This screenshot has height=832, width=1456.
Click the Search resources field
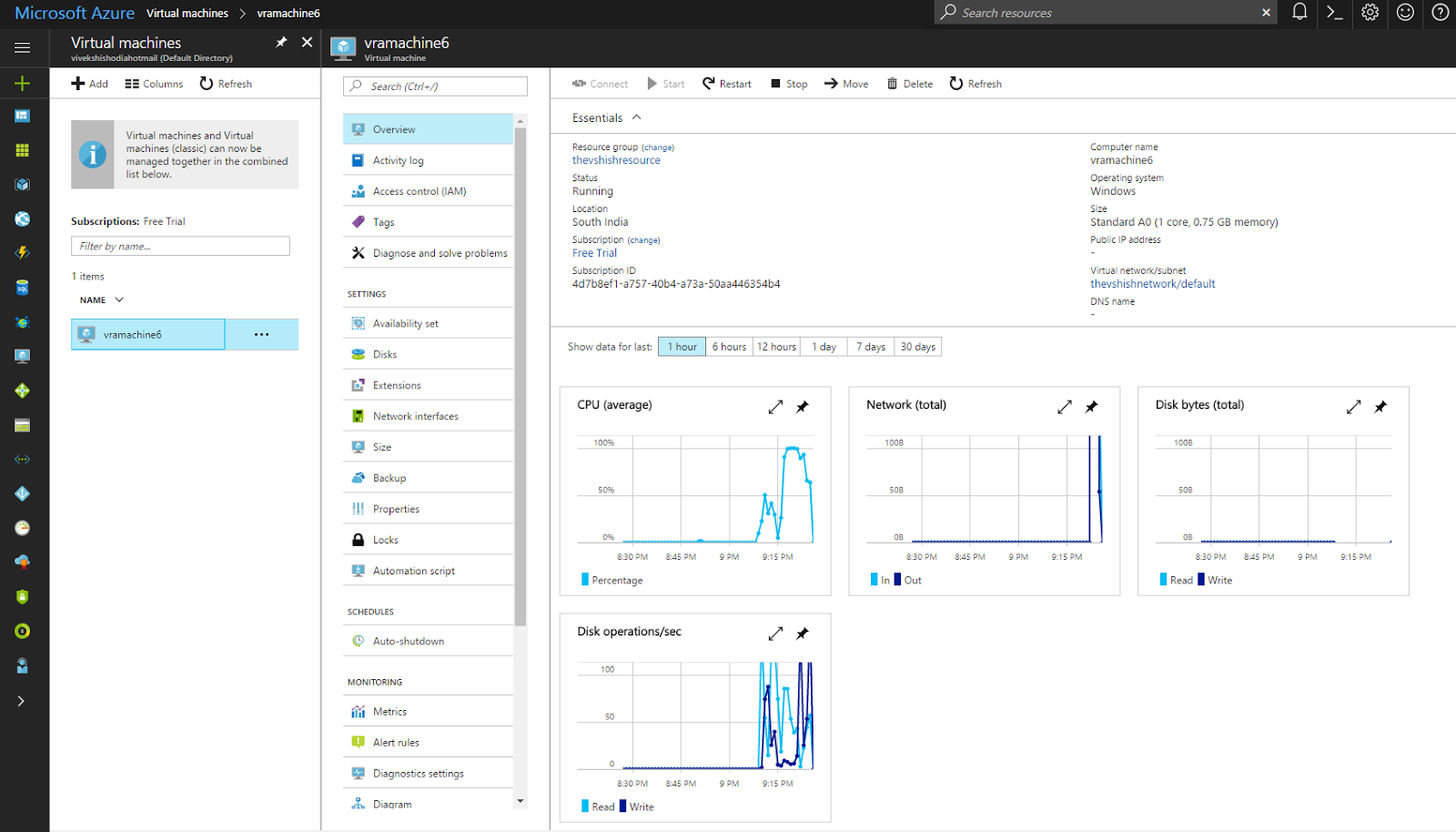pyautogui.click(x=1092, y=13)
